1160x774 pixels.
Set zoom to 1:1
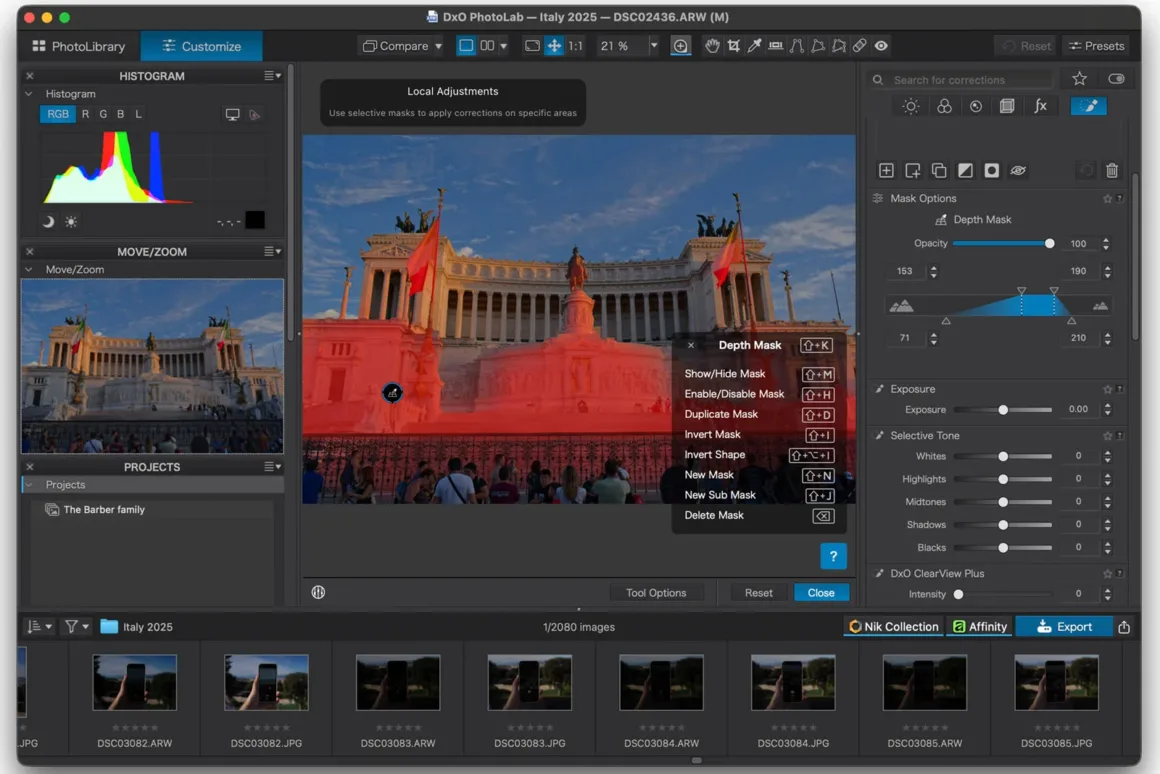pos(575,46)
